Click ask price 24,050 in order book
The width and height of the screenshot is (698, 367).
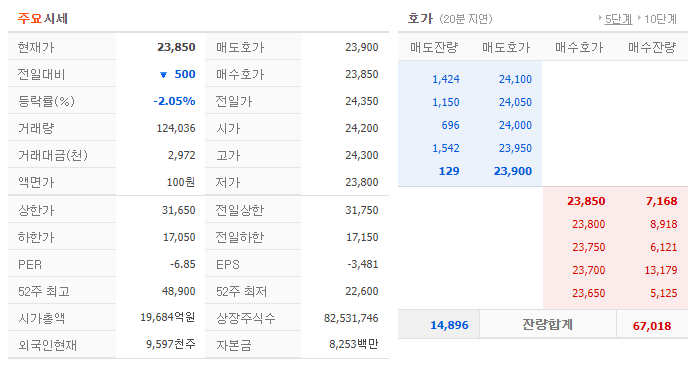(x=515, y=102)
